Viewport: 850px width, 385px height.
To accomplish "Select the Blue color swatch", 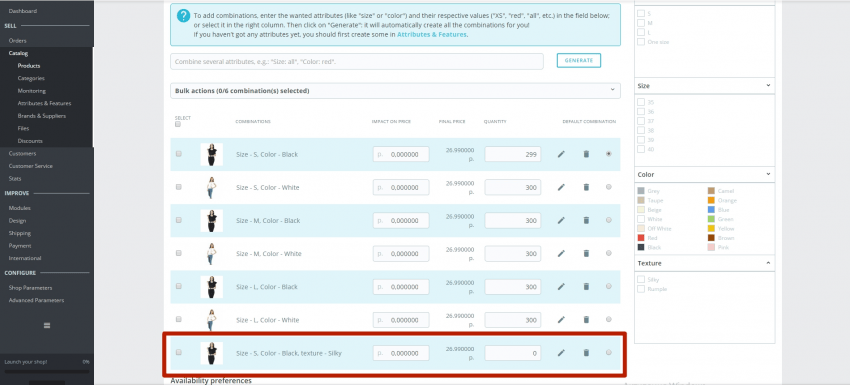I will 711,210.
